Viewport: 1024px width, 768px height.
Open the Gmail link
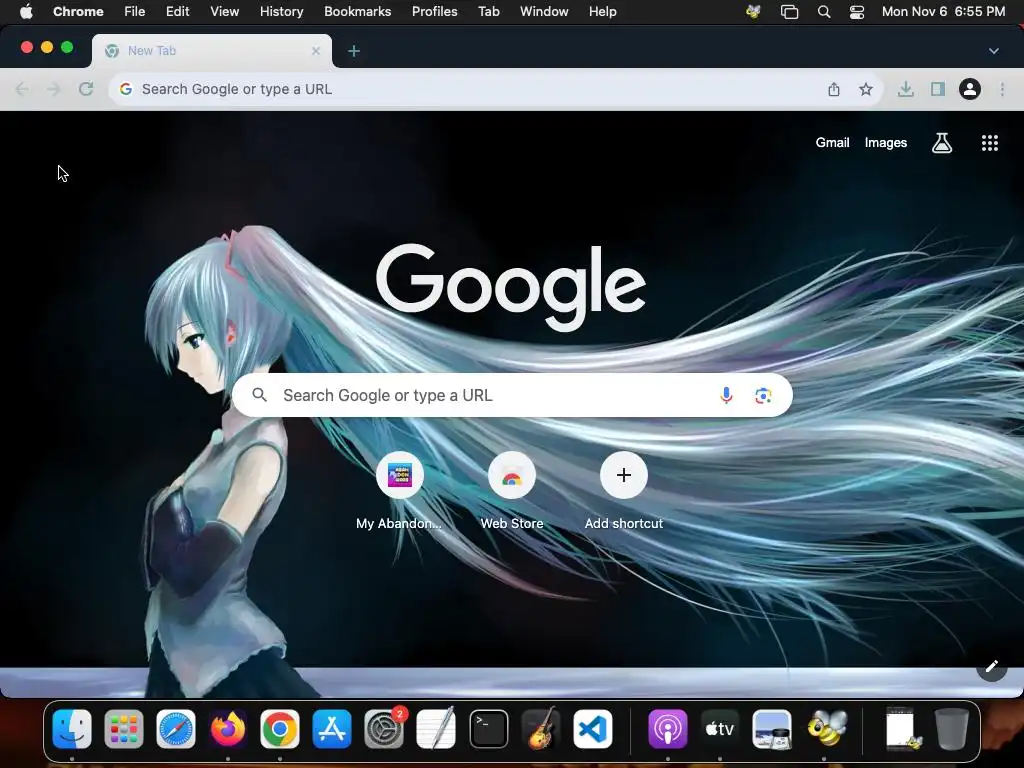coord(833,142)
